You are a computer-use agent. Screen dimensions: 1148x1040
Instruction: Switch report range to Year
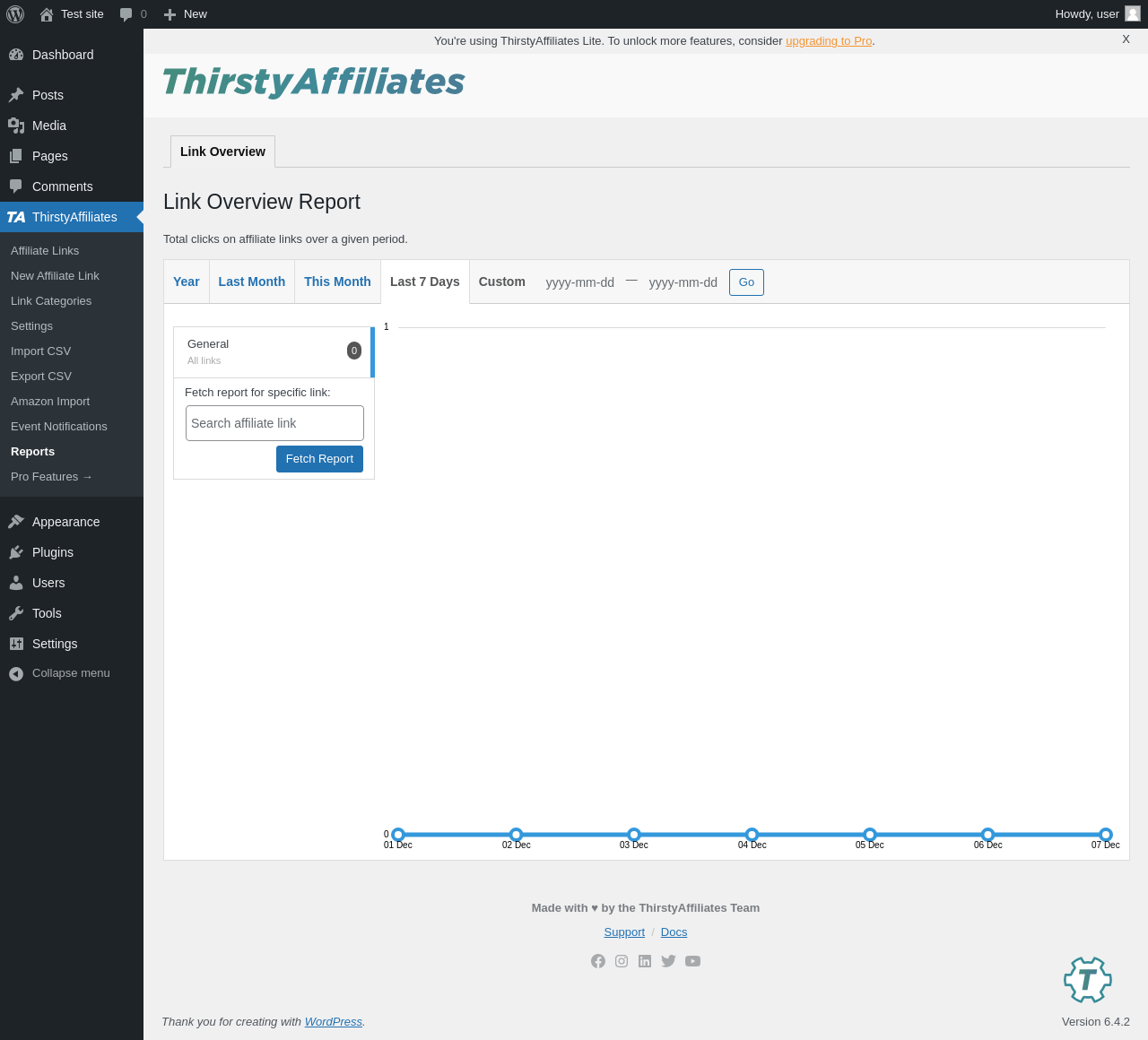187,282
